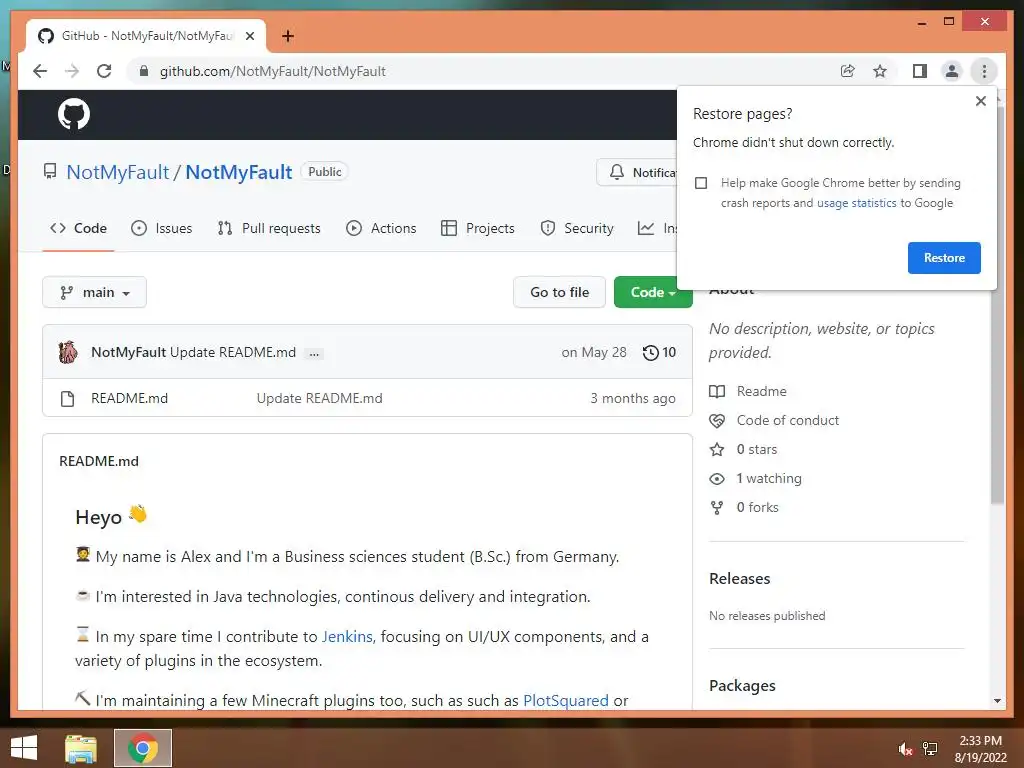Close the GitHub browser tab

point(249,36)
